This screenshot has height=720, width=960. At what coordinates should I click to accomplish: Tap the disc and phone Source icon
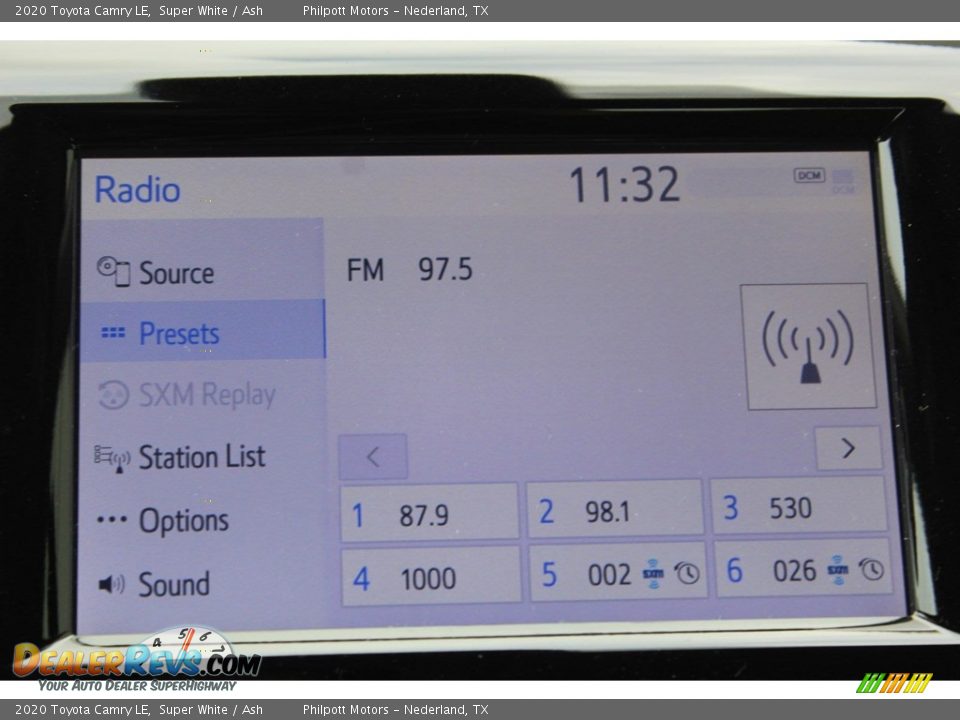(113, 271)
